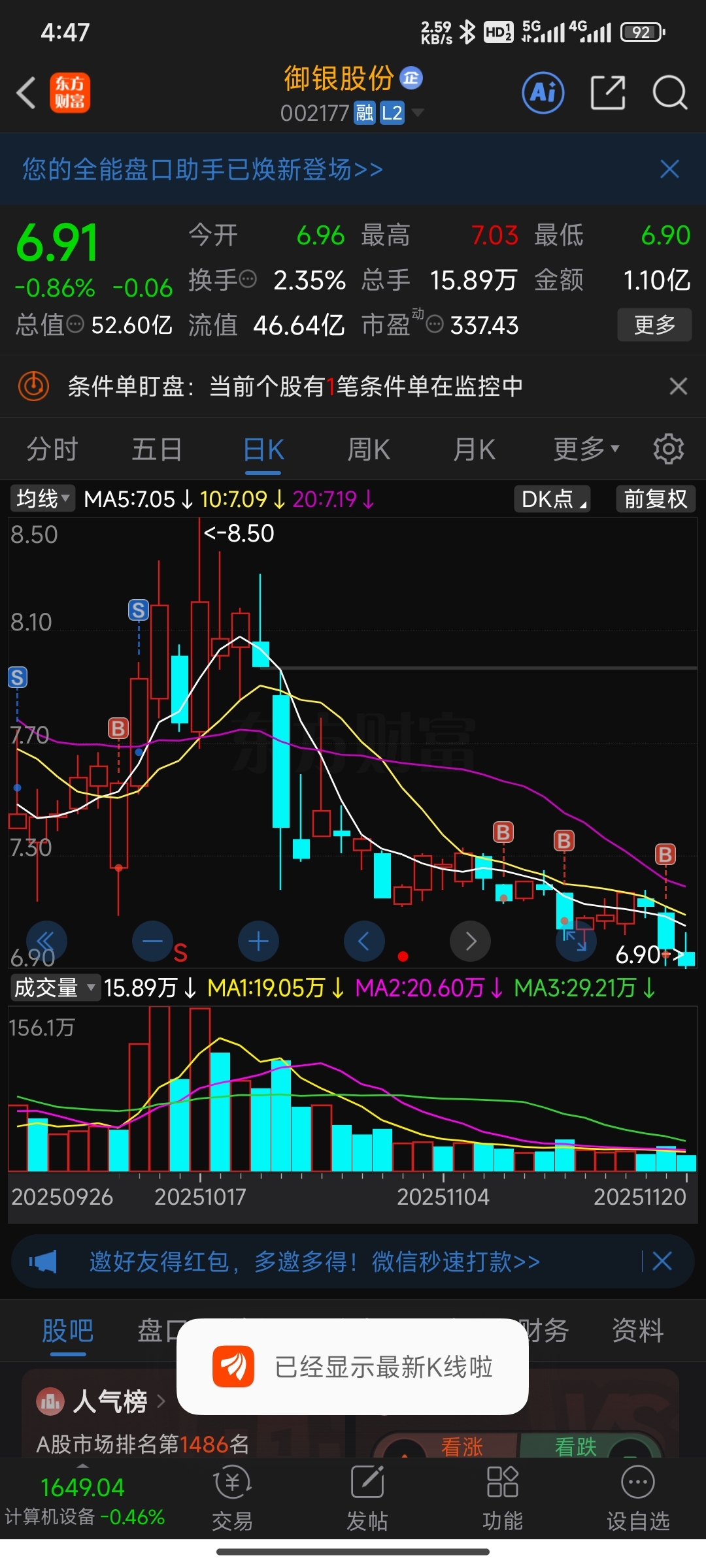This screenshot has width=706, height=1568.
Task: Open the Ai assistant icon
Action: [x=543, y=93]
